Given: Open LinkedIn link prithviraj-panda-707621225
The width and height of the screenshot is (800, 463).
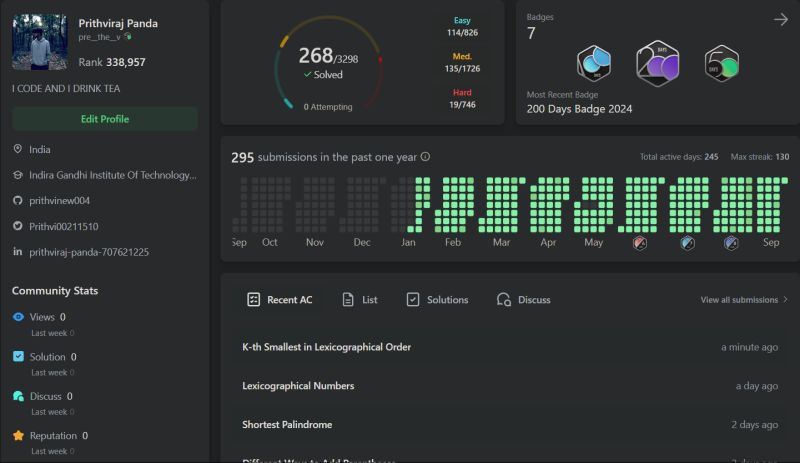Looking at the screenshot, I should click(89, 252).
